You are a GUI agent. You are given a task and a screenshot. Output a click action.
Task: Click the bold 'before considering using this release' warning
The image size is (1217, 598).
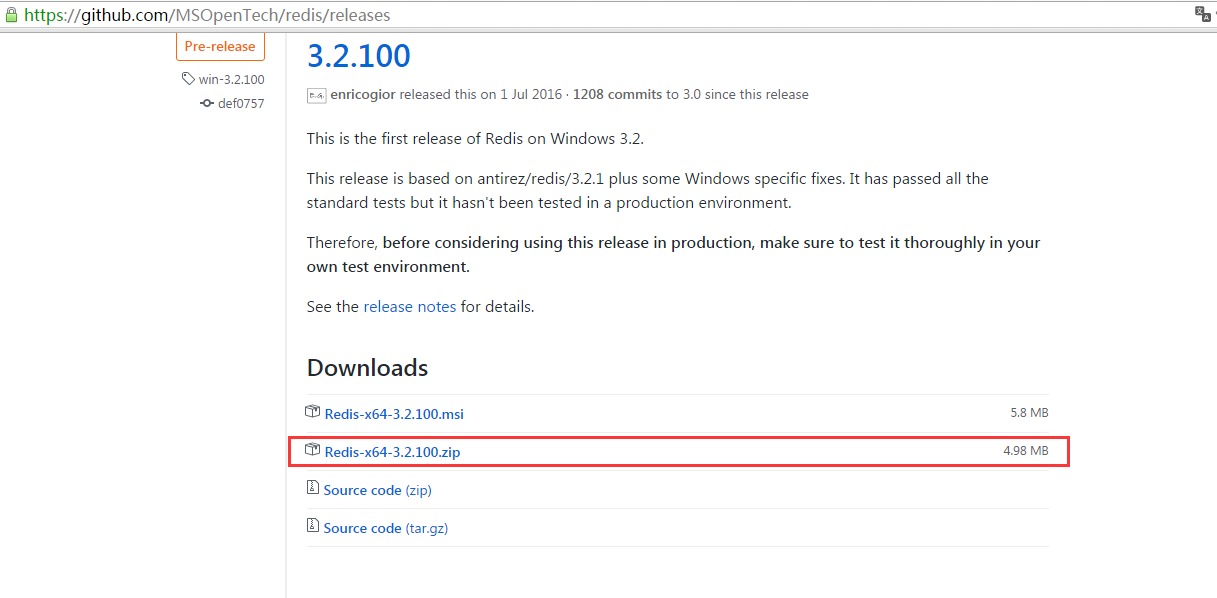click(x=674, y=255)
